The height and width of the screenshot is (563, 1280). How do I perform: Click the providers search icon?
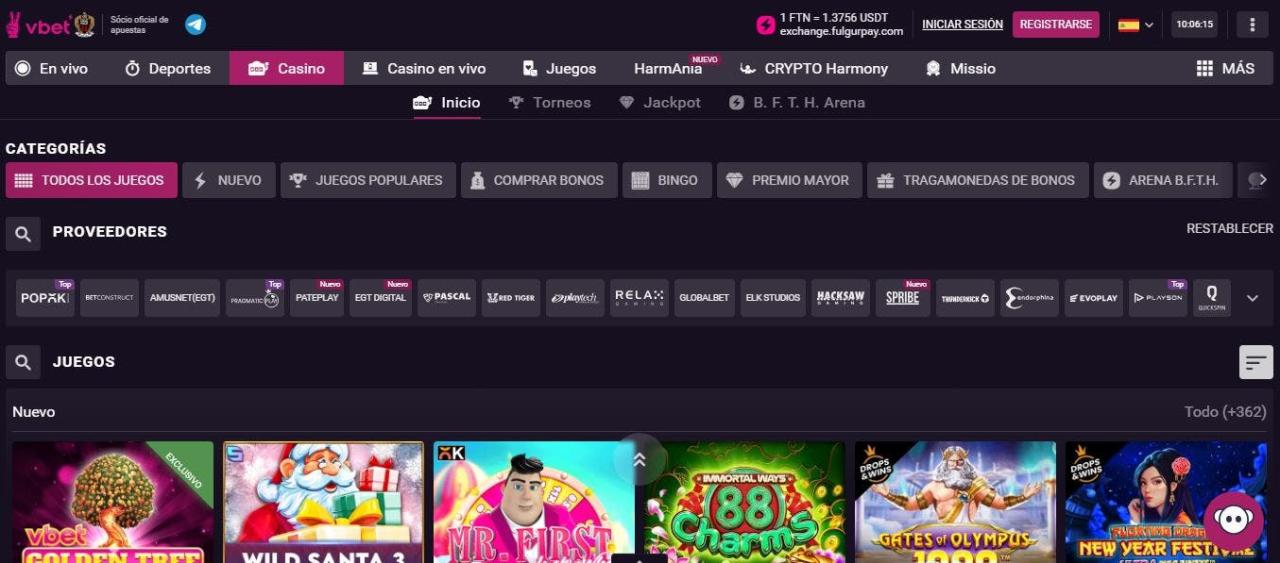click(23, 234)
